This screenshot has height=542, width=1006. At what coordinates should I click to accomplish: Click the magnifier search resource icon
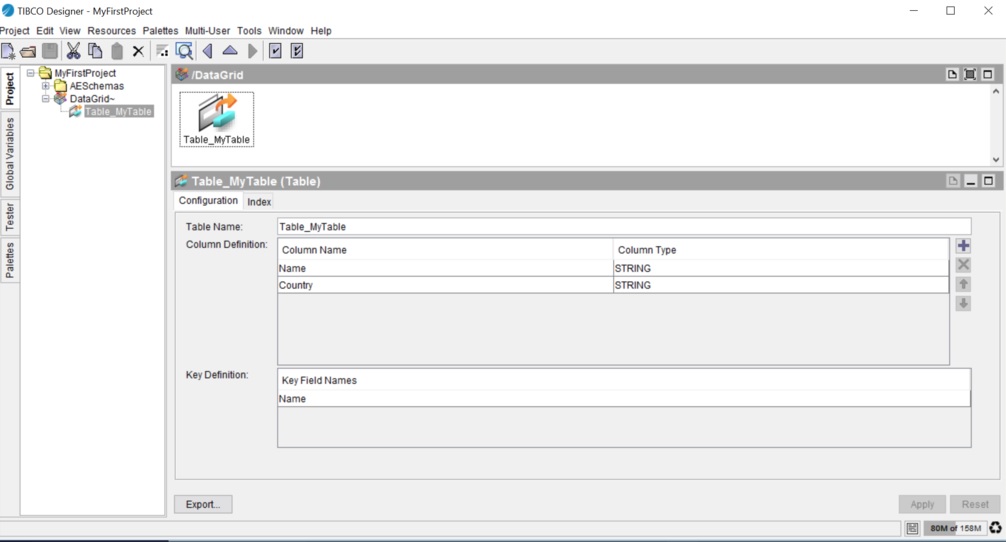[x=184, y=51]
